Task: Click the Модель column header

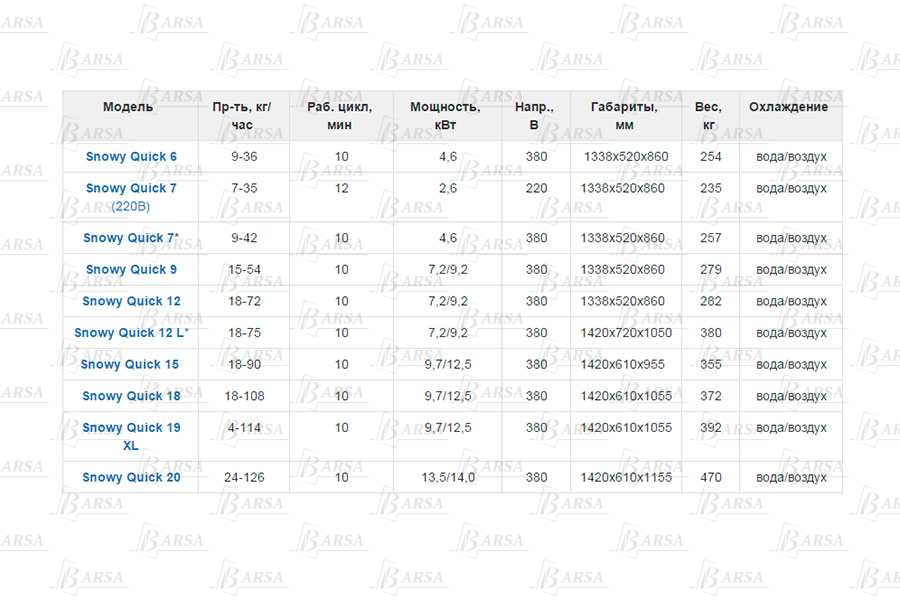Action: [128, 107]
